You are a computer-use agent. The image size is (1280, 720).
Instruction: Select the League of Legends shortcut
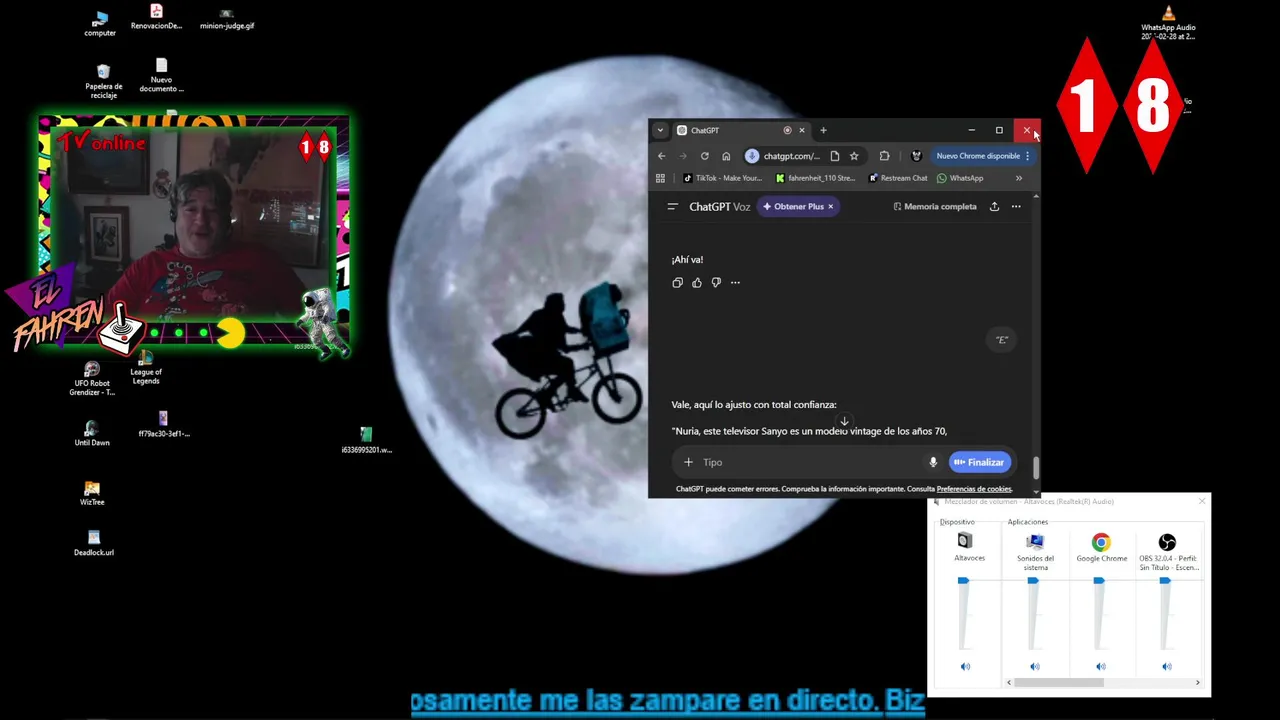coord(146,368)
